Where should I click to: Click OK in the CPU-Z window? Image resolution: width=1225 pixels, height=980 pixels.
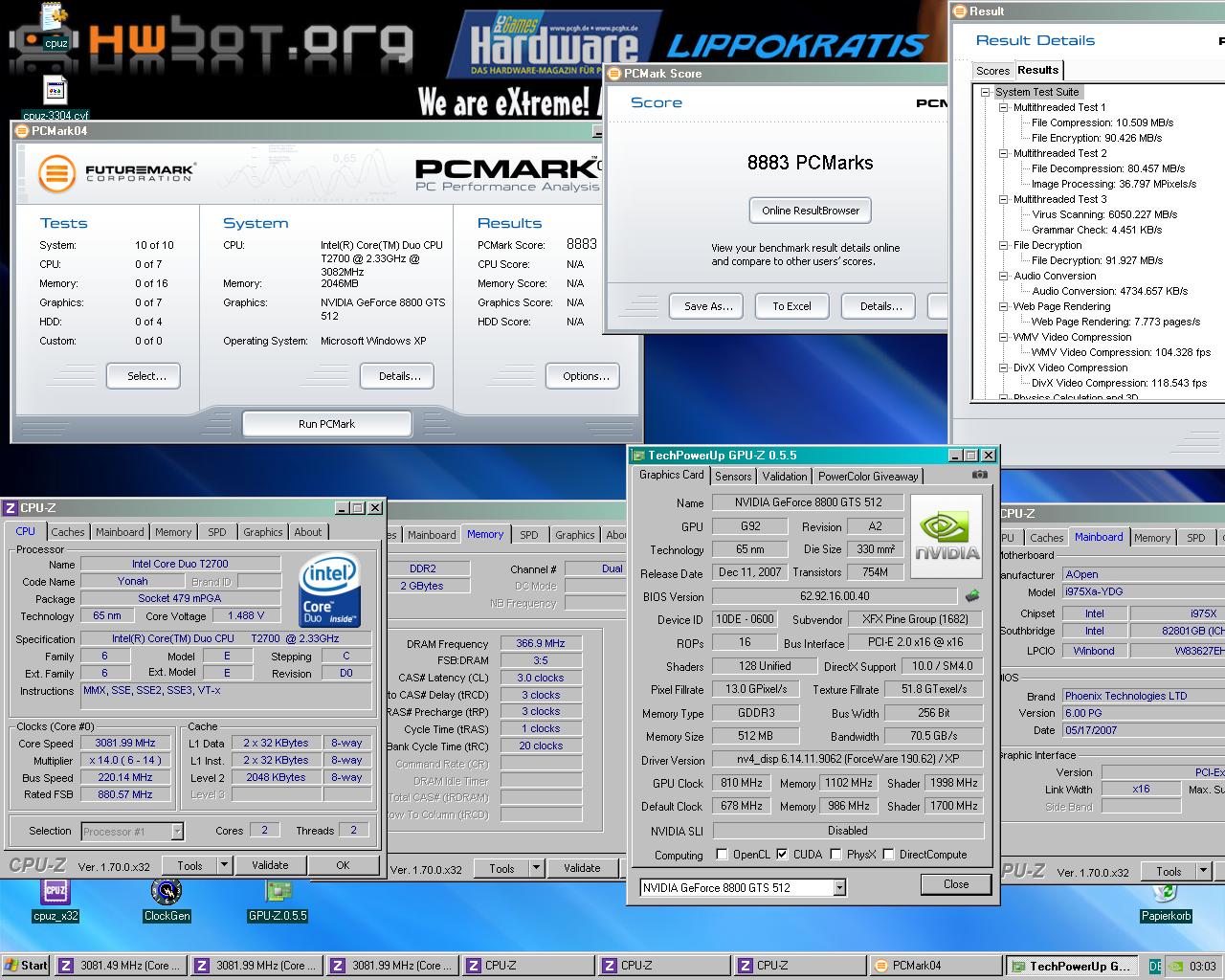[343, 865]
